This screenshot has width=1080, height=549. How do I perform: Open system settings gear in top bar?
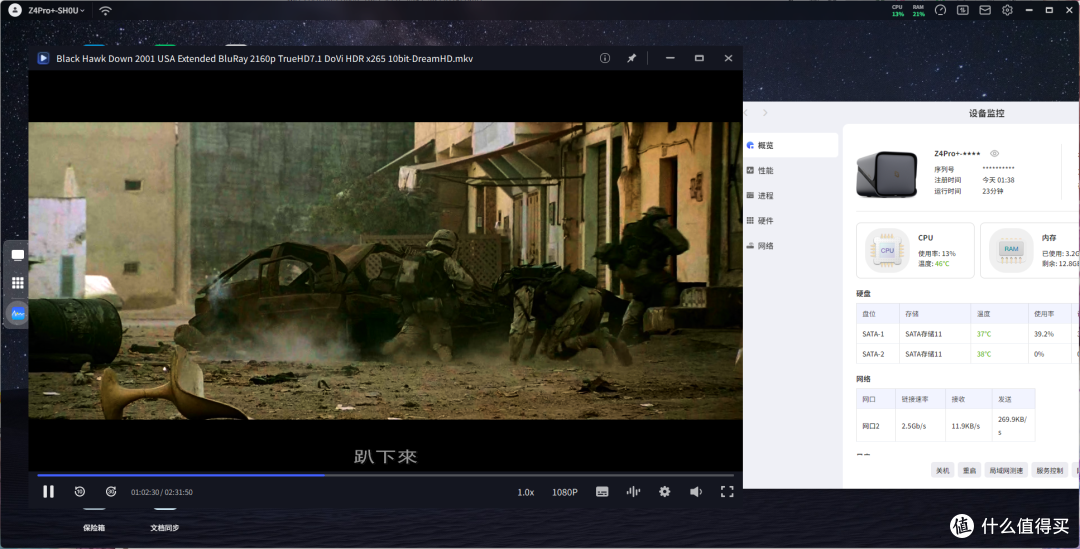(1008, 10)
